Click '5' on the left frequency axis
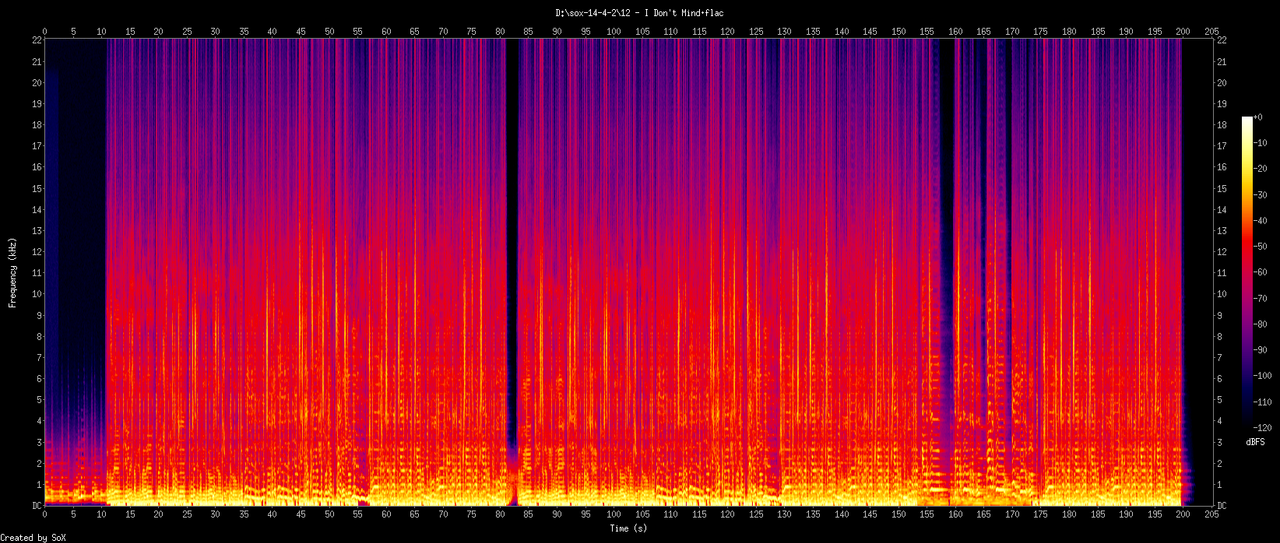 [39, 400]
